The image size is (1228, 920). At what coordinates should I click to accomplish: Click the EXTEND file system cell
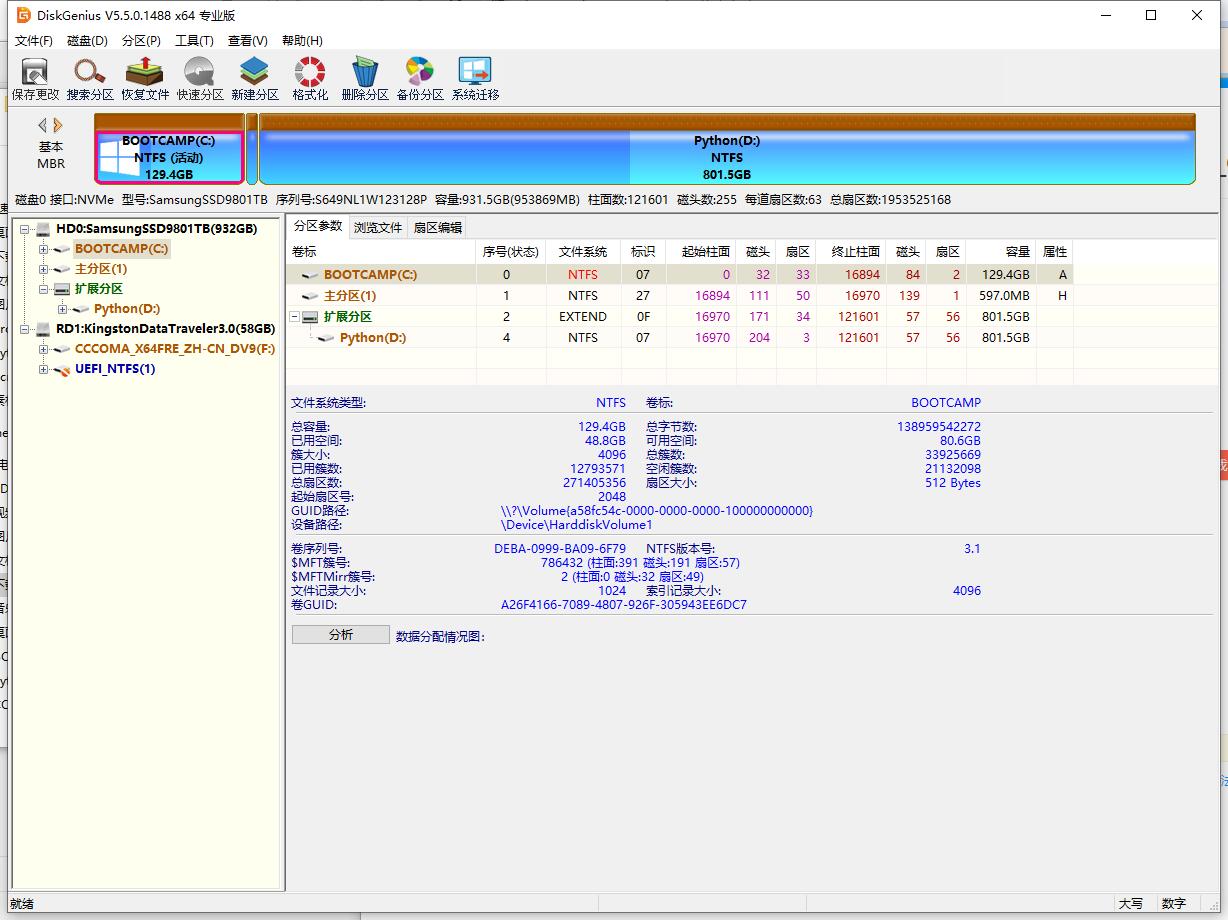tap(583, 317)
